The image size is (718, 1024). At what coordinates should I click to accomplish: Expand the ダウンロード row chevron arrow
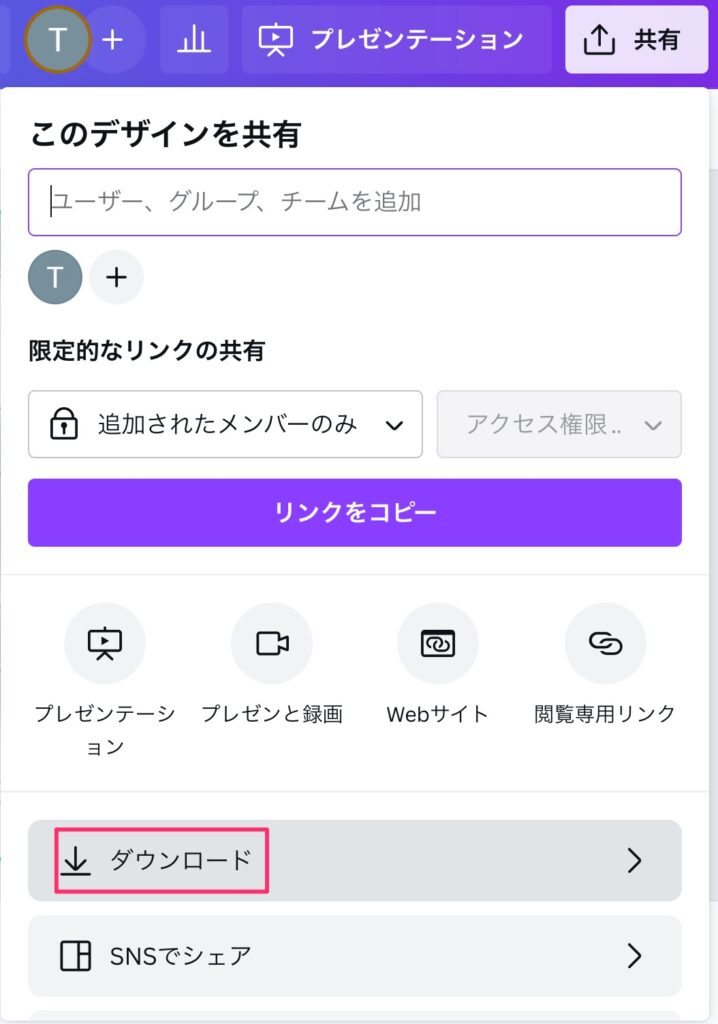(x=634, y=860)
